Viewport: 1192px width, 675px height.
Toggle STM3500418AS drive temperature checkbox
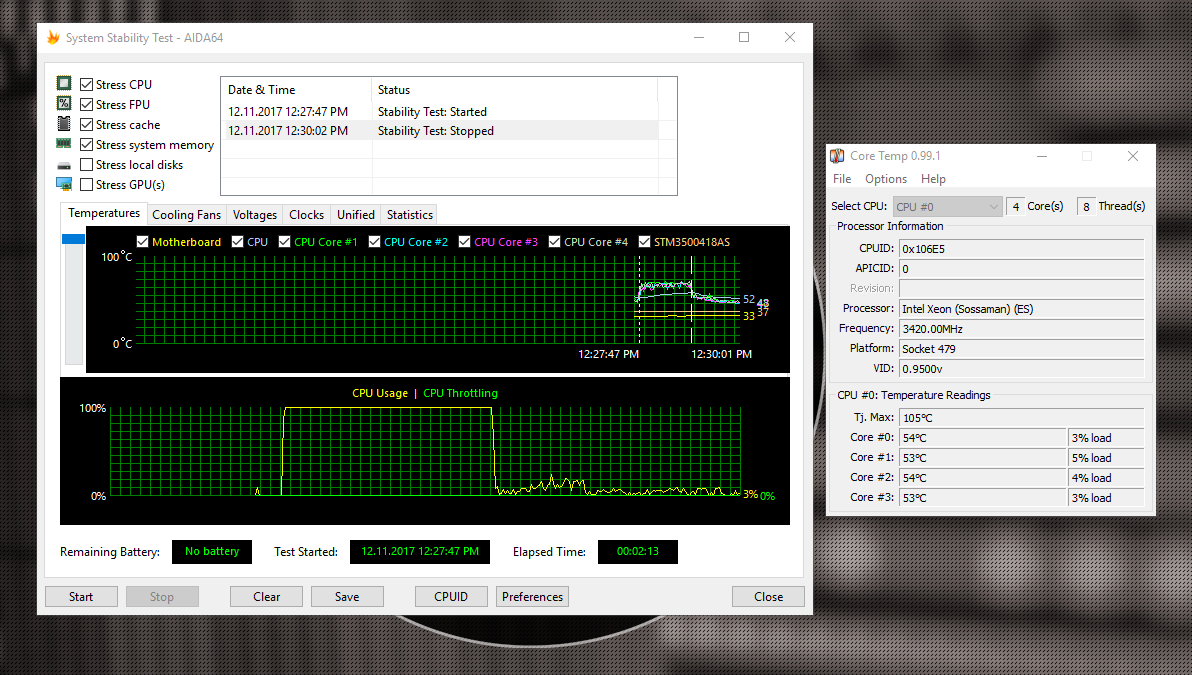[x=645, y=242]
